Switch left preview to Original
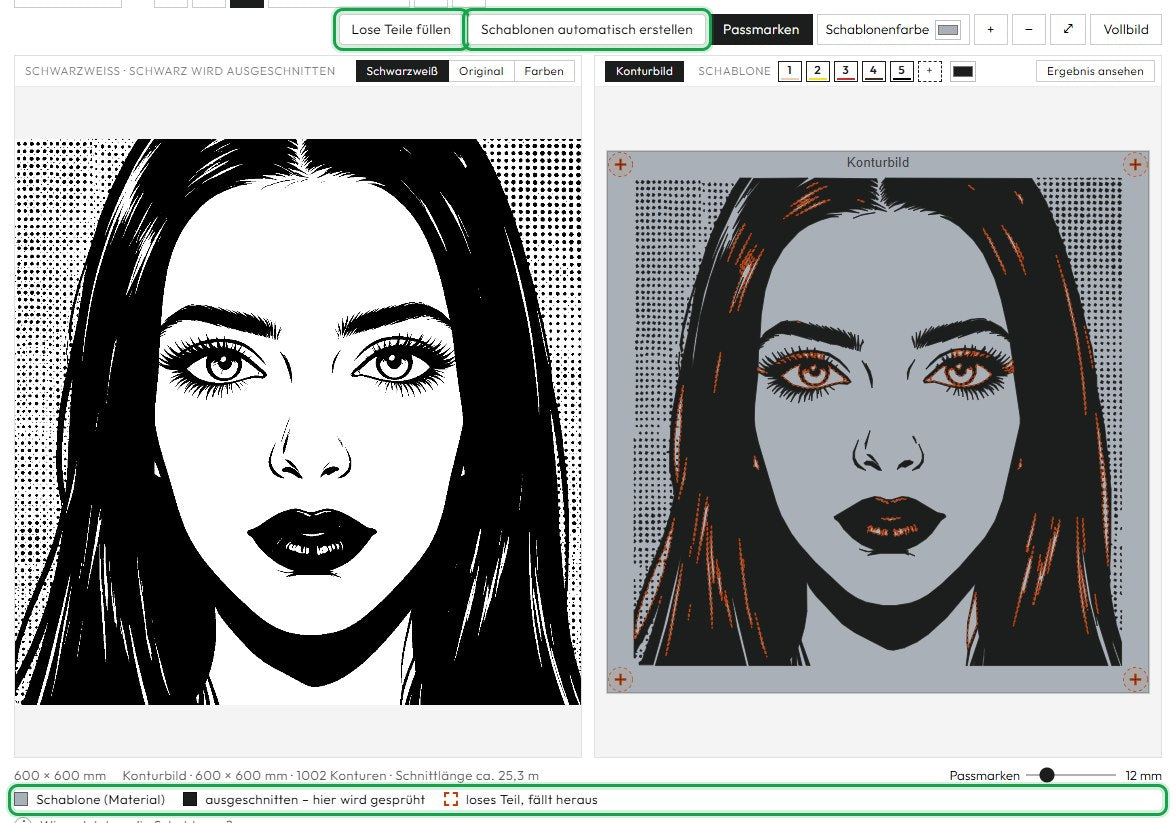Screen dimensions: 1176x823 click(x=481, y=71)
